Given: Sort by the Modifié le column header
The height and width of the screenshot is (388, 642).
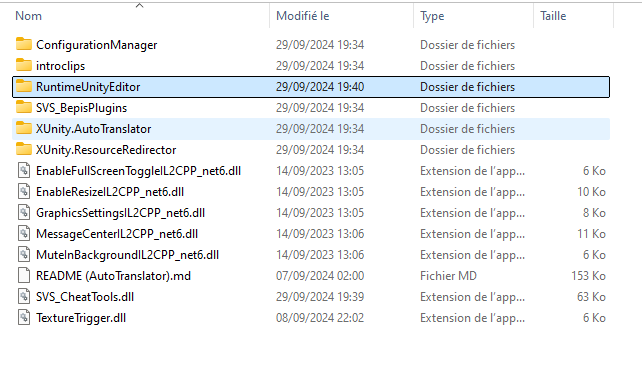Looking at the screenshot, I should (x=303, y=16).
